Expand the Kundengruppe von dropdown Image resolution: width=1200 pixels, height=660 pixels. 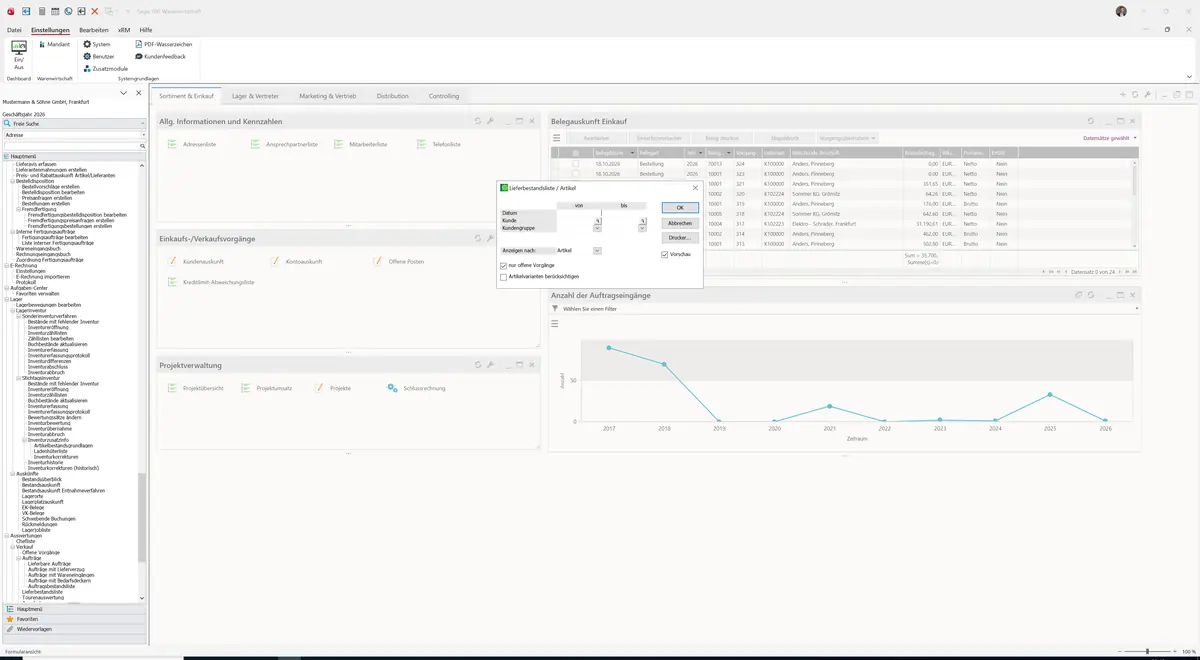pos(597,228)
